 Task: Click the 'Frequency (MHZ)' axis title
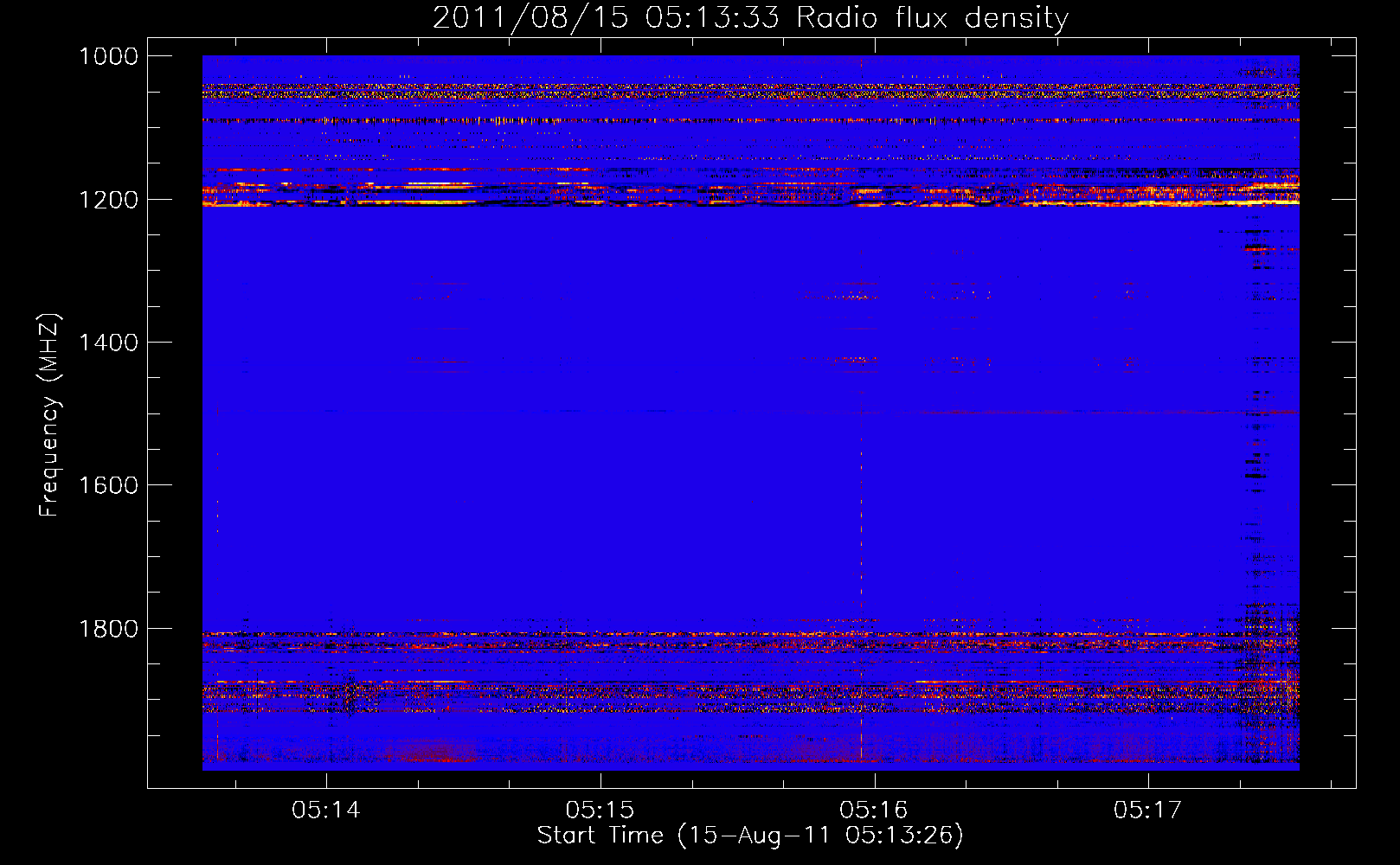click(x=50, y=415)
